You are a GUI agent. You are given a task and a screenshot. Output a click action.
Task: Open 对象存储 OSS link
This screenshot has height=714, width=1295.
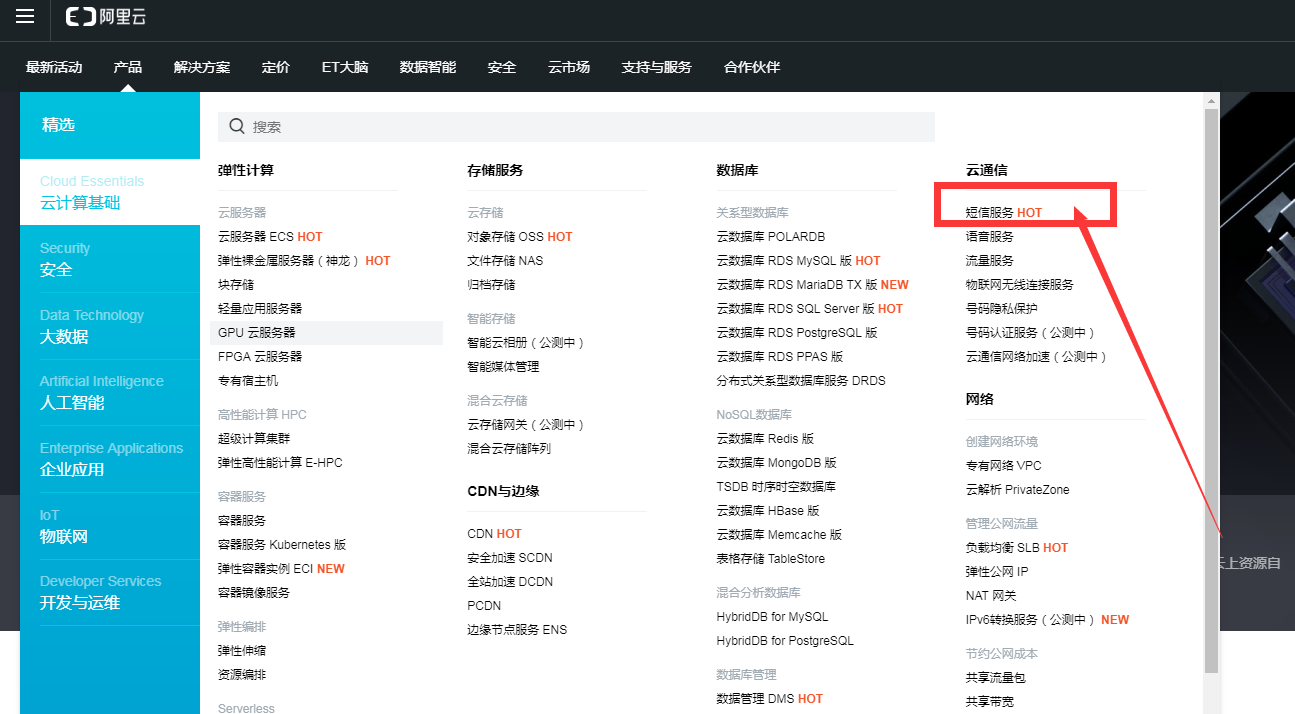(x=505, y=237)
